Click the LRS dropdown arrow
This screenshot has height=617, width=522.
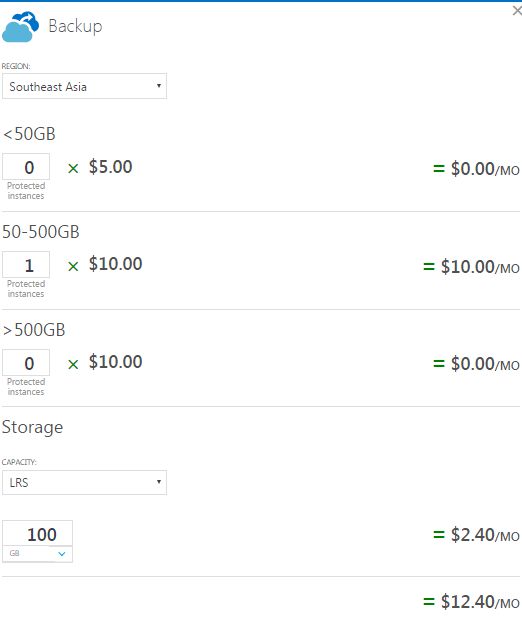159,482
